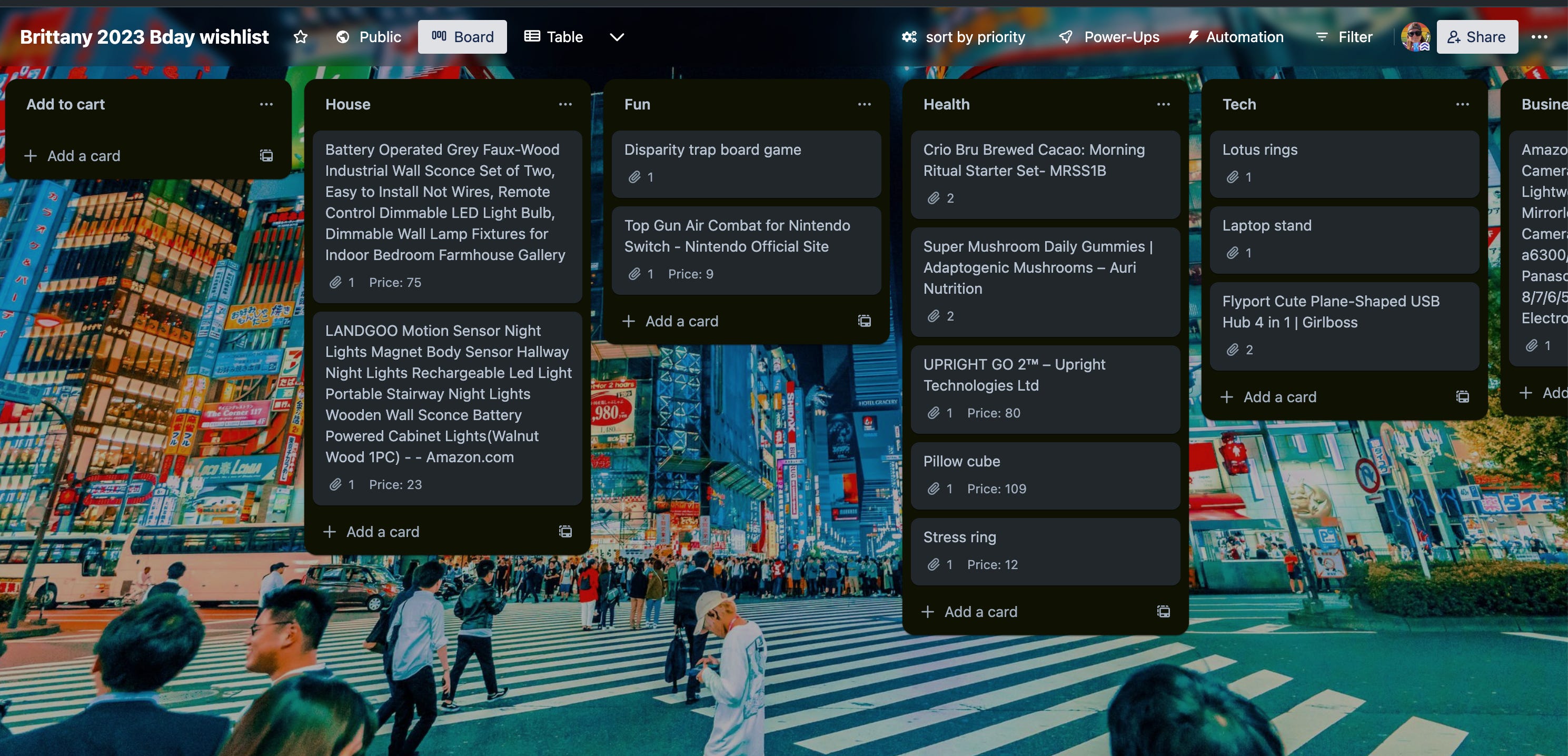Viewport: 1568px width, 756px height.
Task: Open Power-Ups menu
Action: click(1109, 37)
